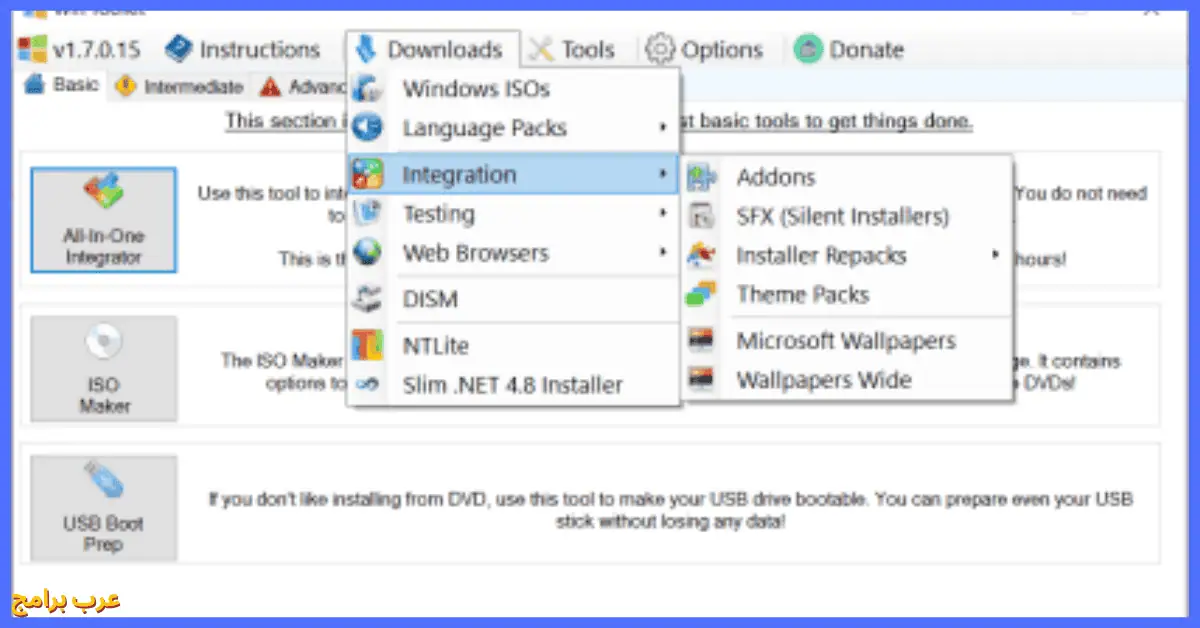Click the Windows logo version icon
1200x628 pixels.
33,49
